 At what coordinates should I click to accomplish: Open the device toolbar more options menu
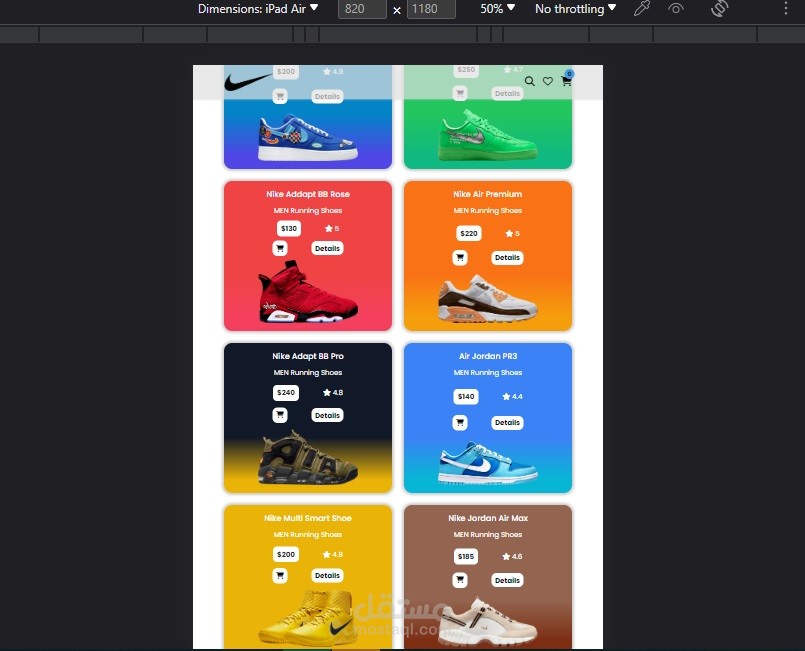click(785, 9)
